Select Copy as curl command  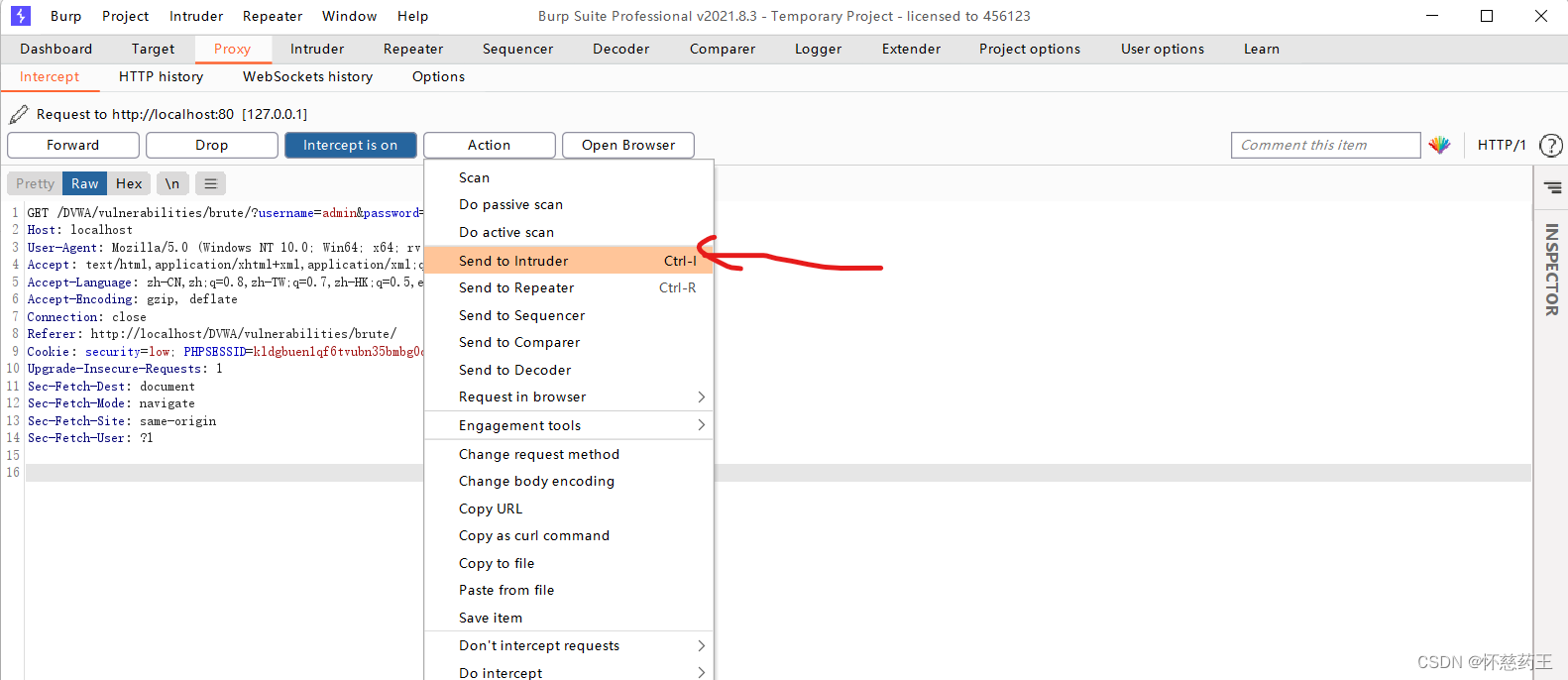tap(569, 535)
